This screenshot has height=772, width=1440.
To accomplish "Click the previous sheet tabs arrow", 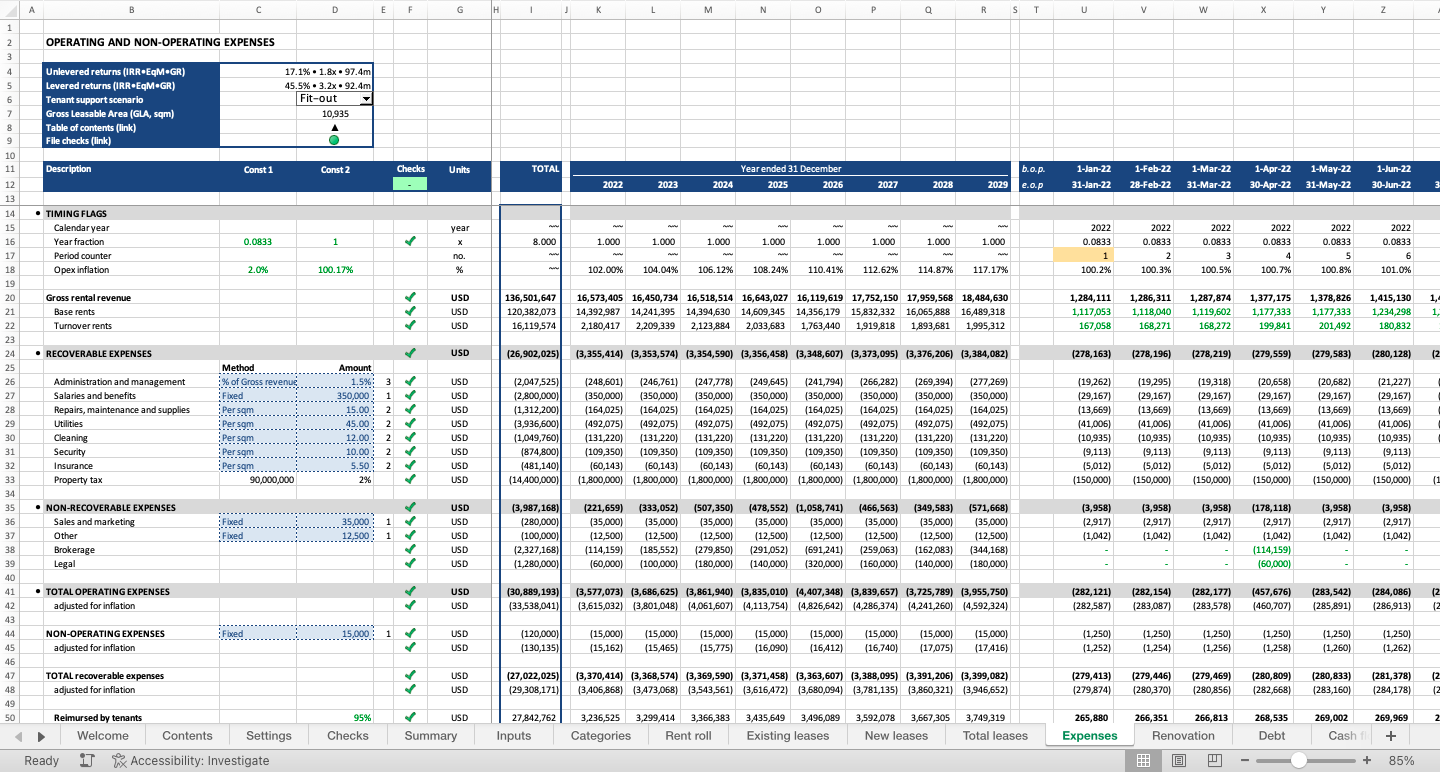I will pyautogui.click(x=18, y=736).
